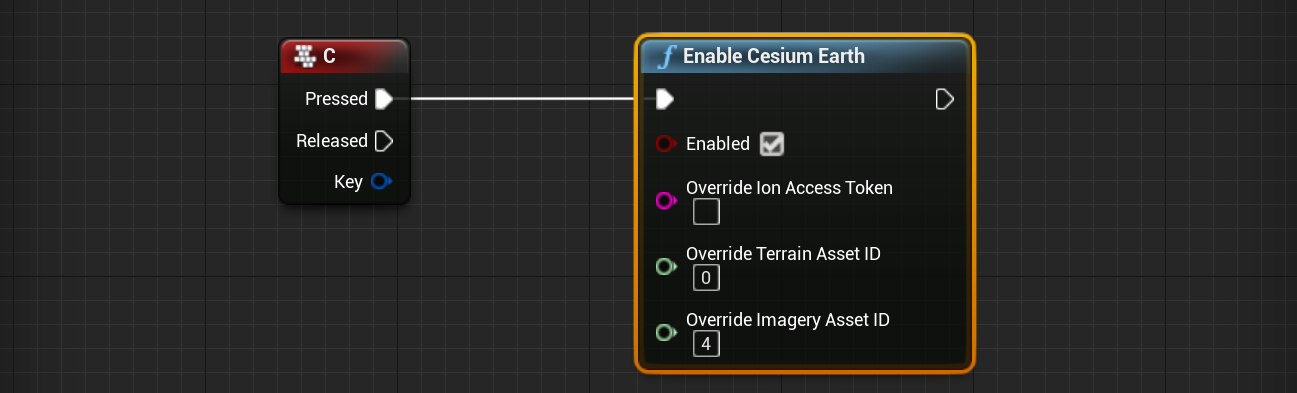Select the Enable Cesium Earth node title

[x=805, y=57]
